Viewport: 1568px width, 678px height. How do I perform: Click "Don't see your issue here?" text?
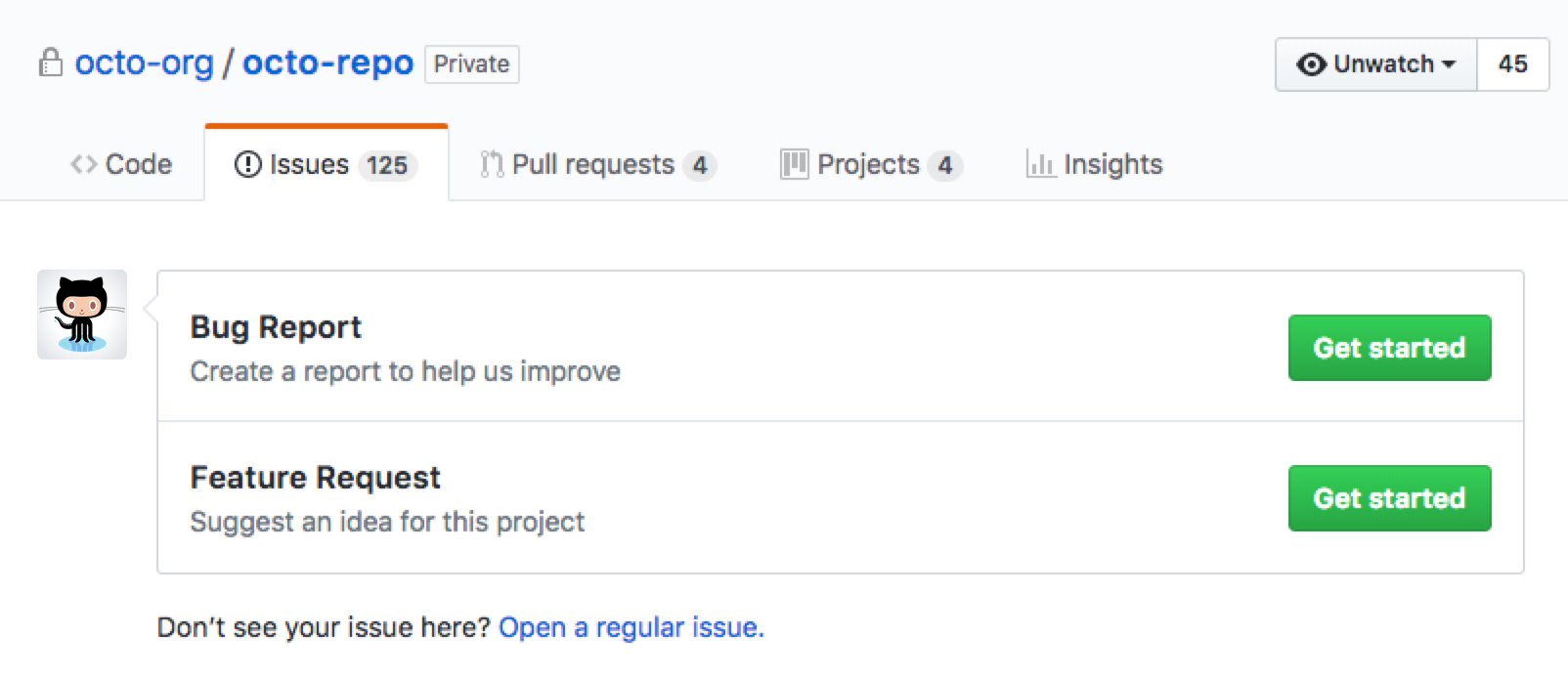324,627
